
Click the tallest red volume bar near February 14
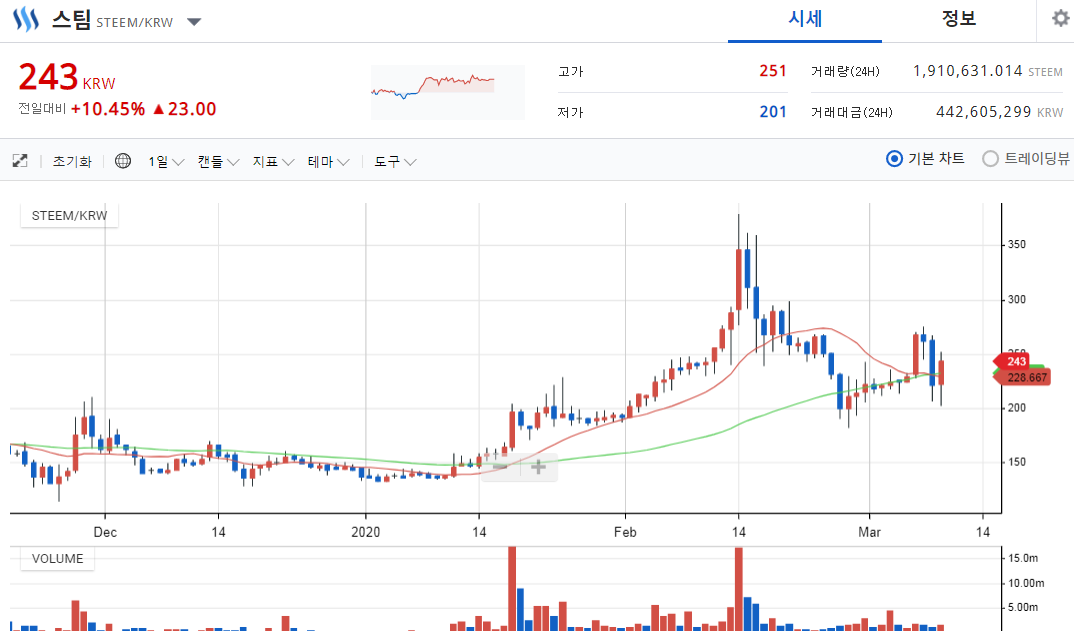pyautogui.click(x=738, y=589)
